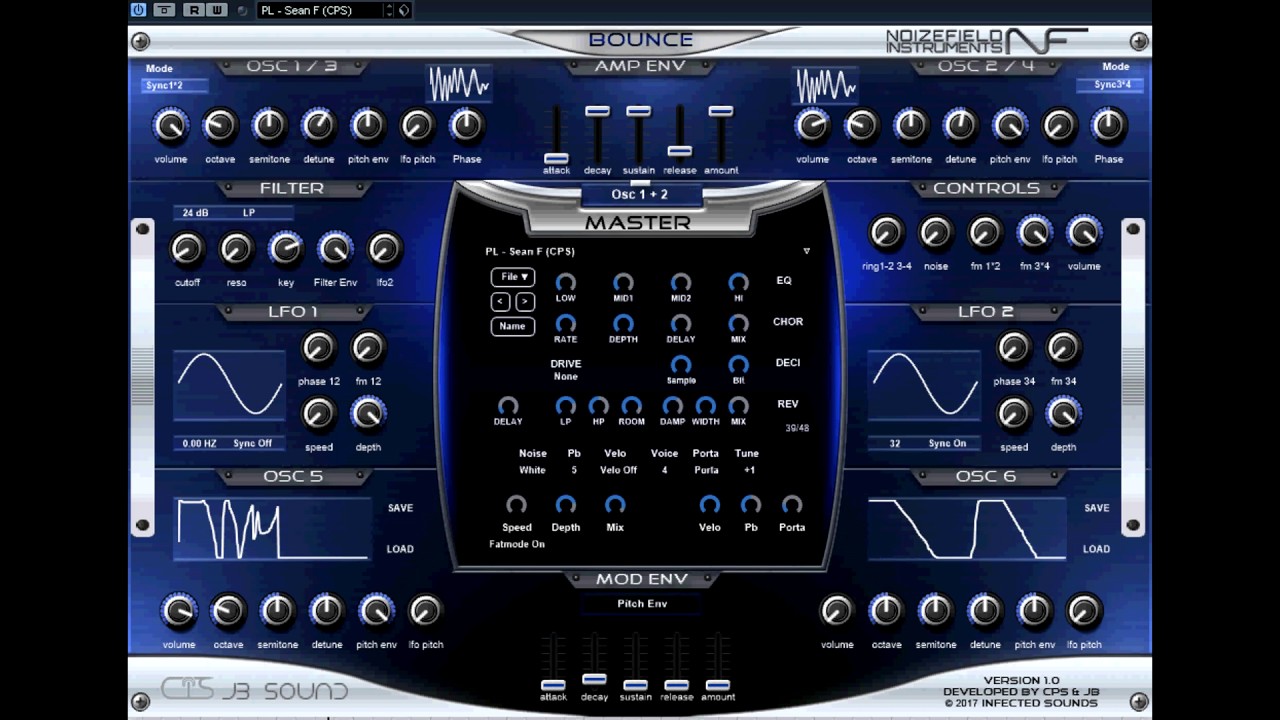Click SAVE for OSC 6
The image size is (1280, 720).
click(1097, 508)
